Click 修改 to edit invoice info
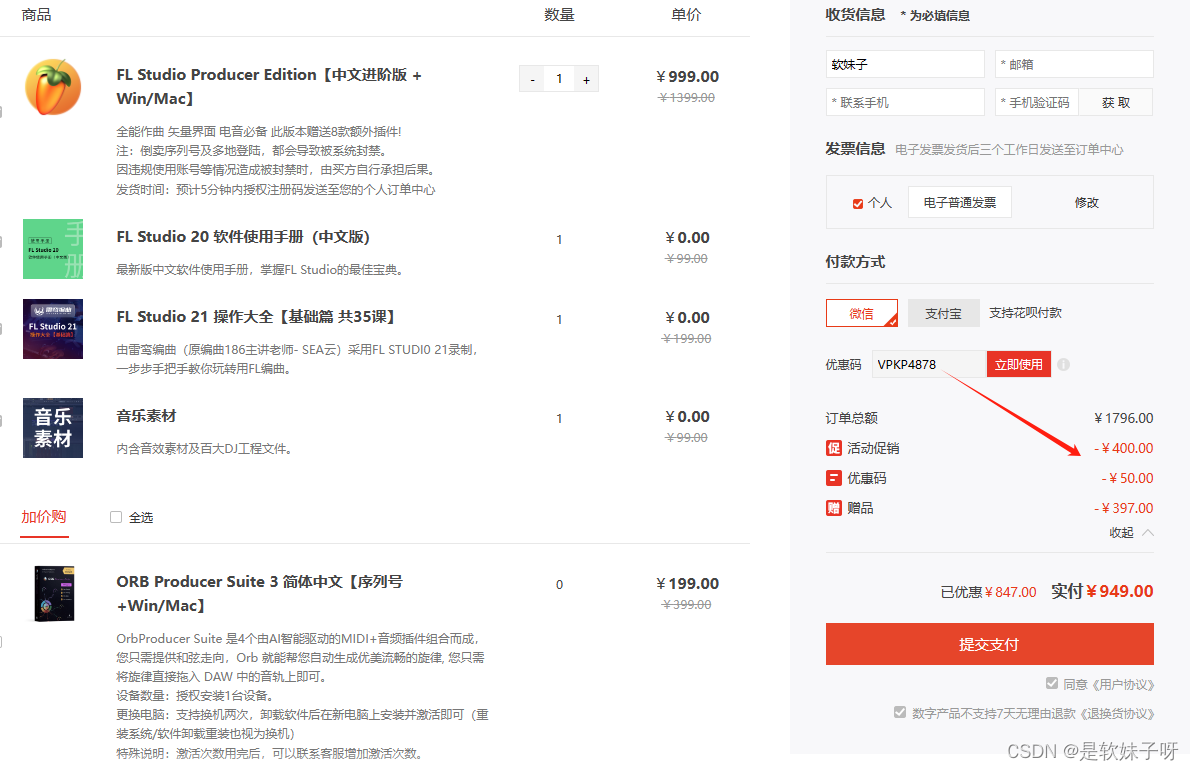Screen dimensions: 1194x771 (1087, 202)
